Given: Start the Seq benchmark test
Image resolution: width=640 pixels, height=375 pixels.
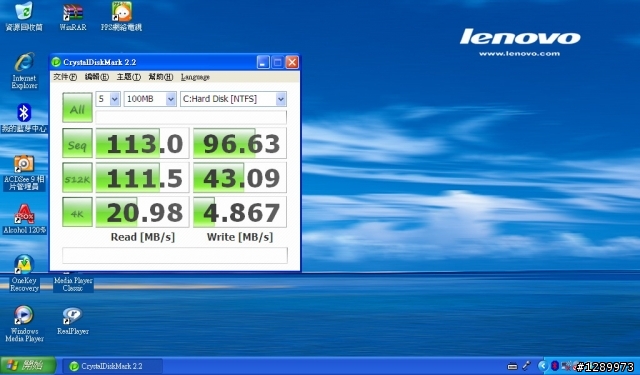Looking at the screenshot, I should click(x=77, y=144).
